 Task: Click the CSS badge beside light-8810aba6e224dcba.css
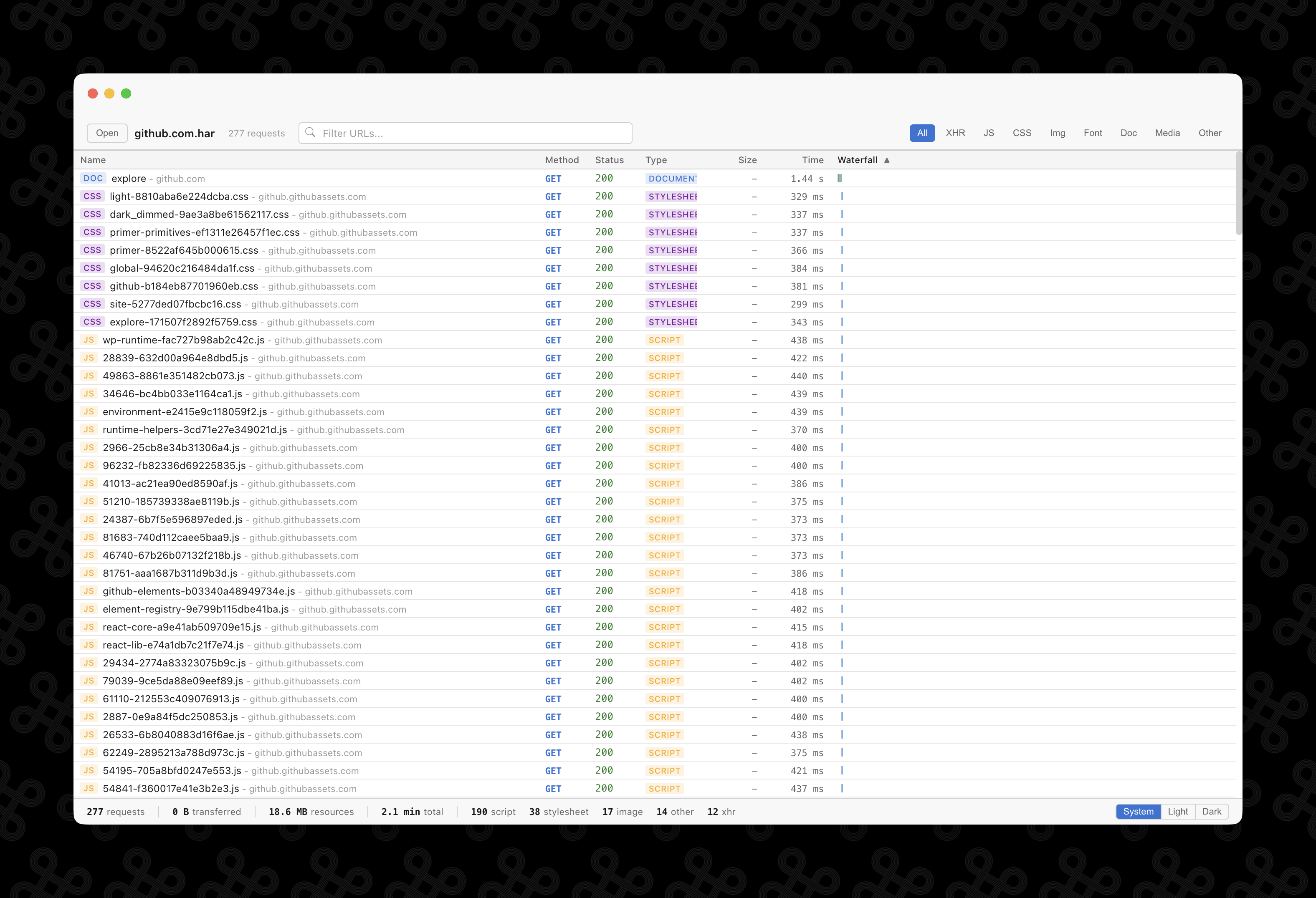[92, 197]
